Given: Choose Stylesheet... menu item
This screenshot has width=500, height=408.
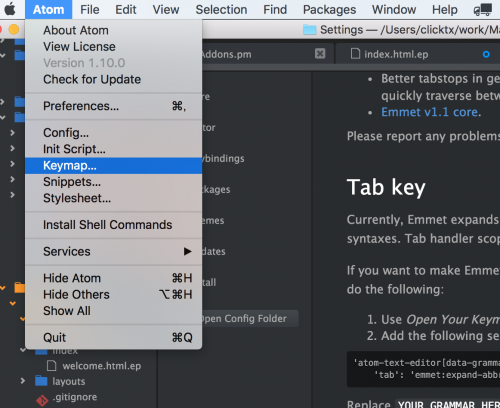Looking at the screenshot, I should point(114,198).
